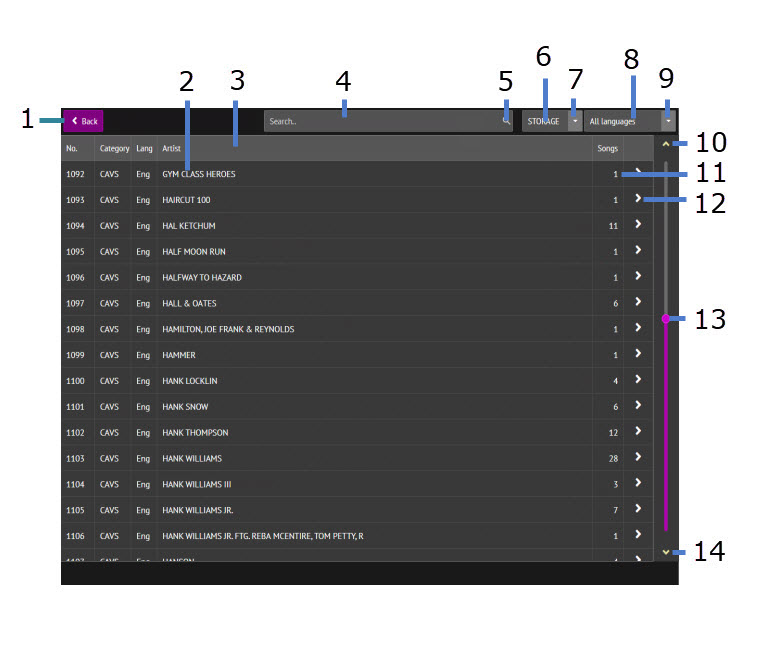The width and height of the screenshot is (759, 666).
Task: Open HANK WILLIAMS songs via chevron
Action: (637, 458)
